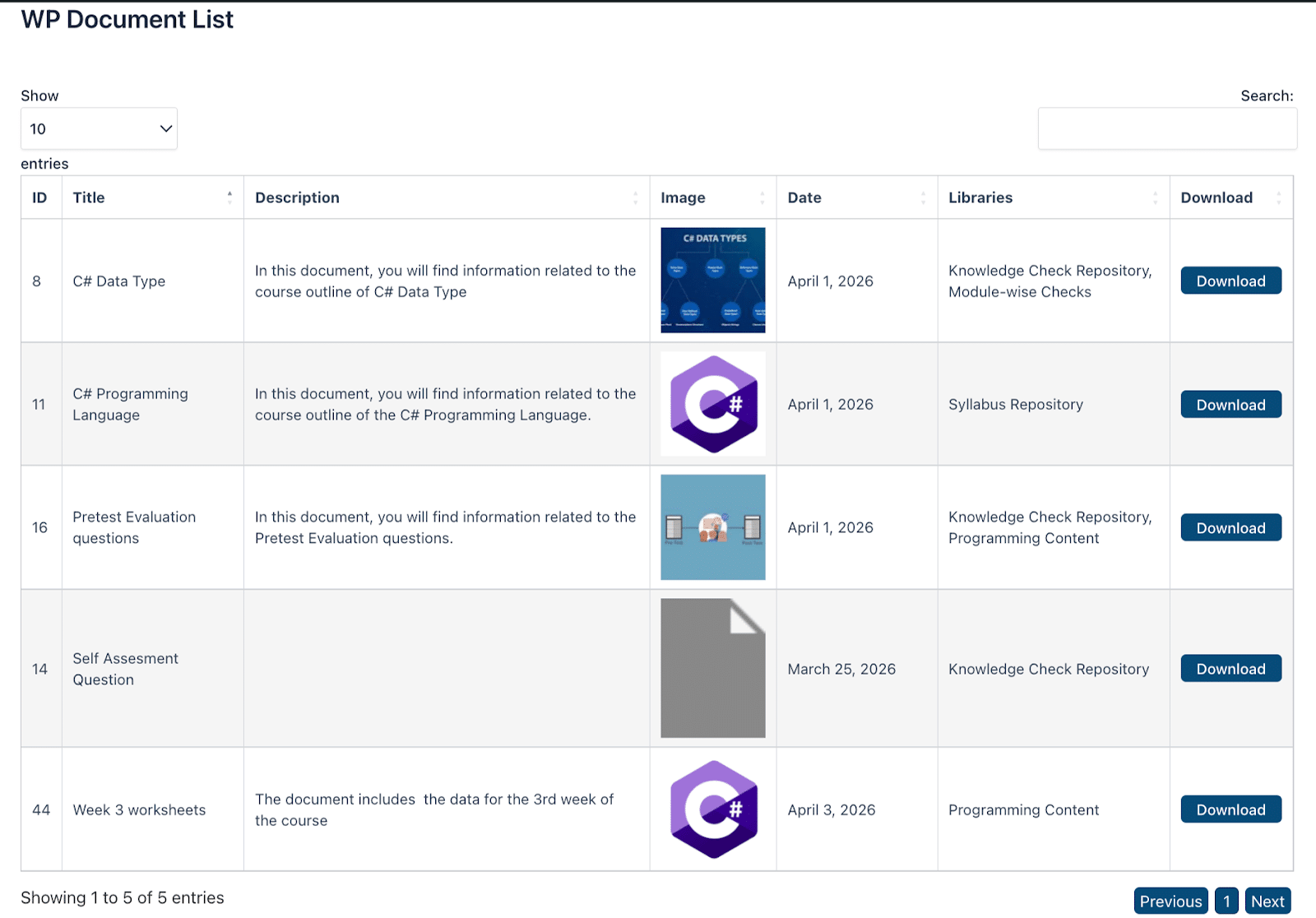Click the ID column header
Viewport: 1316px width, 918px height.
click(41, 197)
